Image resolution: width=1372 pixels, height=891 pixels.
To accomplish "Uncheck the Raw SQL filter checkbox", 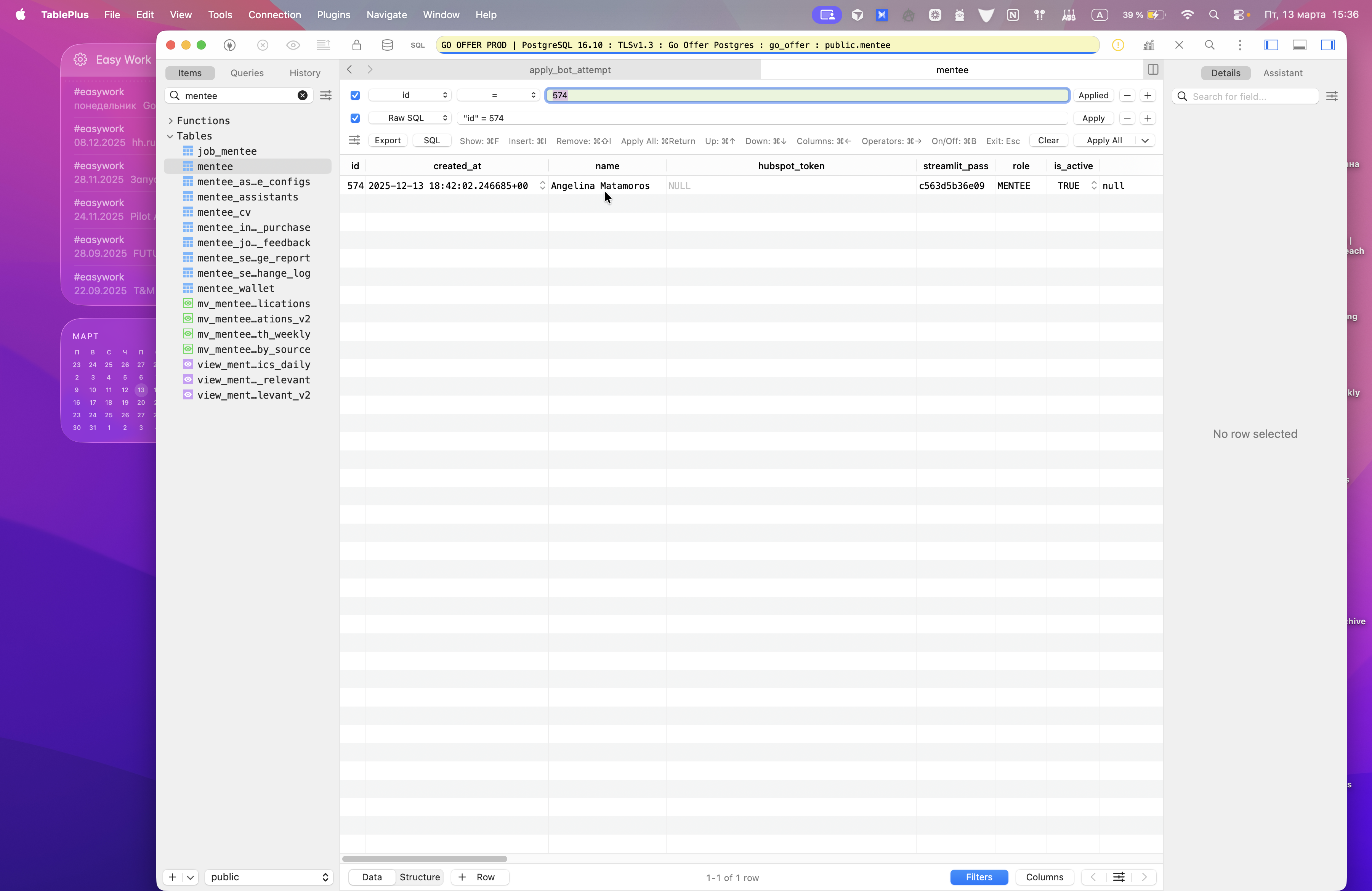I will click(355, 118).
